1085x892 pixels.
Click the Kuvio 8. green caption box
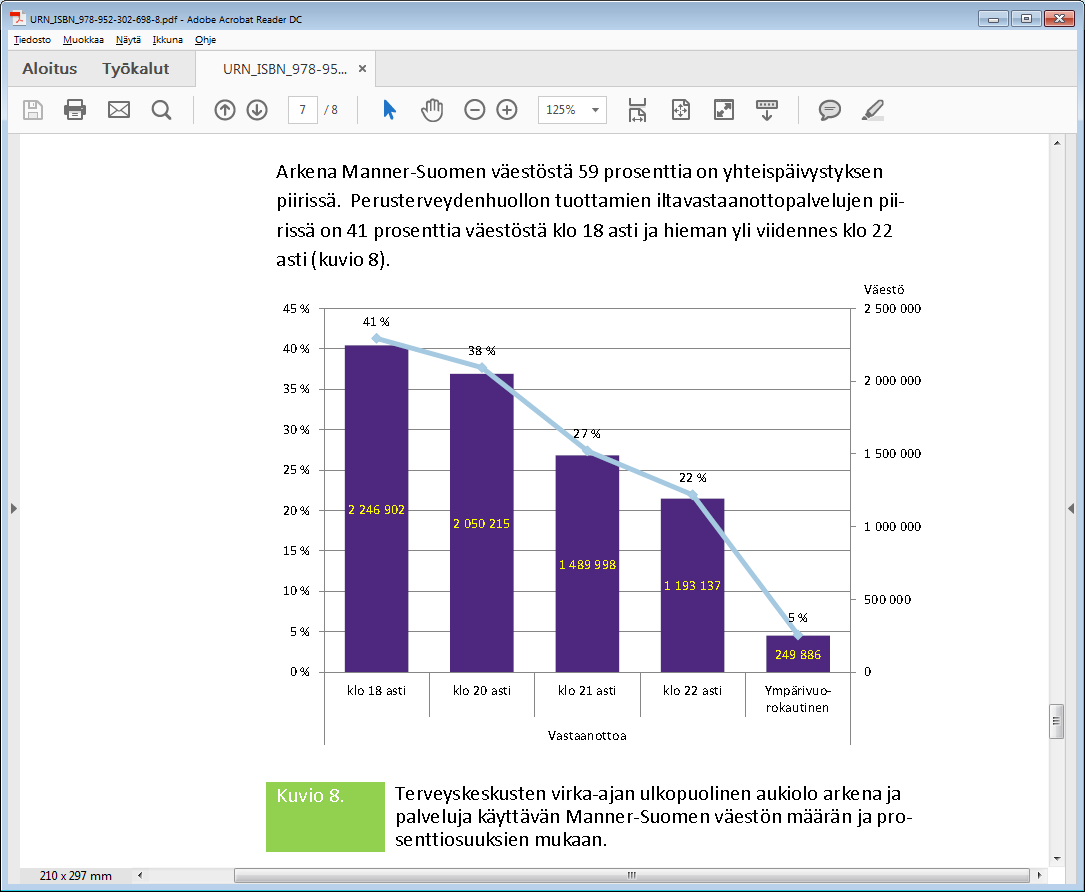click(x=325, y=817)
